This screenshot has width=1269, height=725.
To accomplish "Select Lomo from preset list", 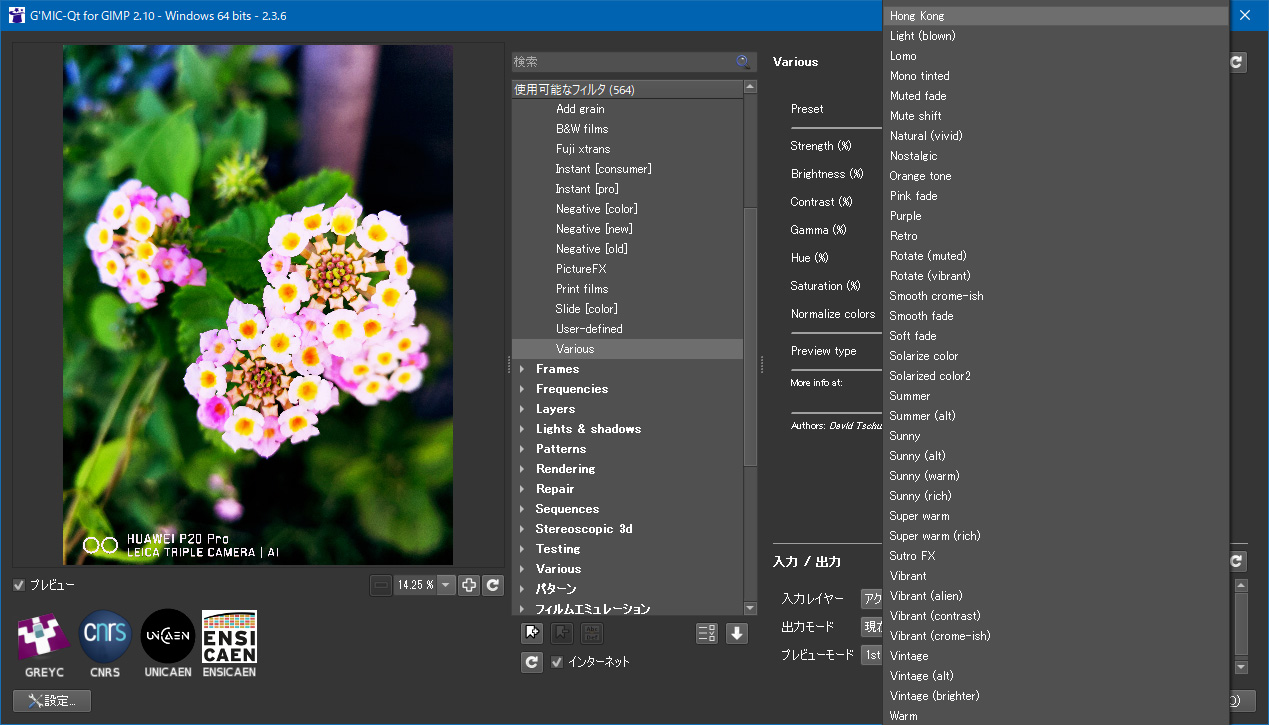I will click(x=1056, y=56).
